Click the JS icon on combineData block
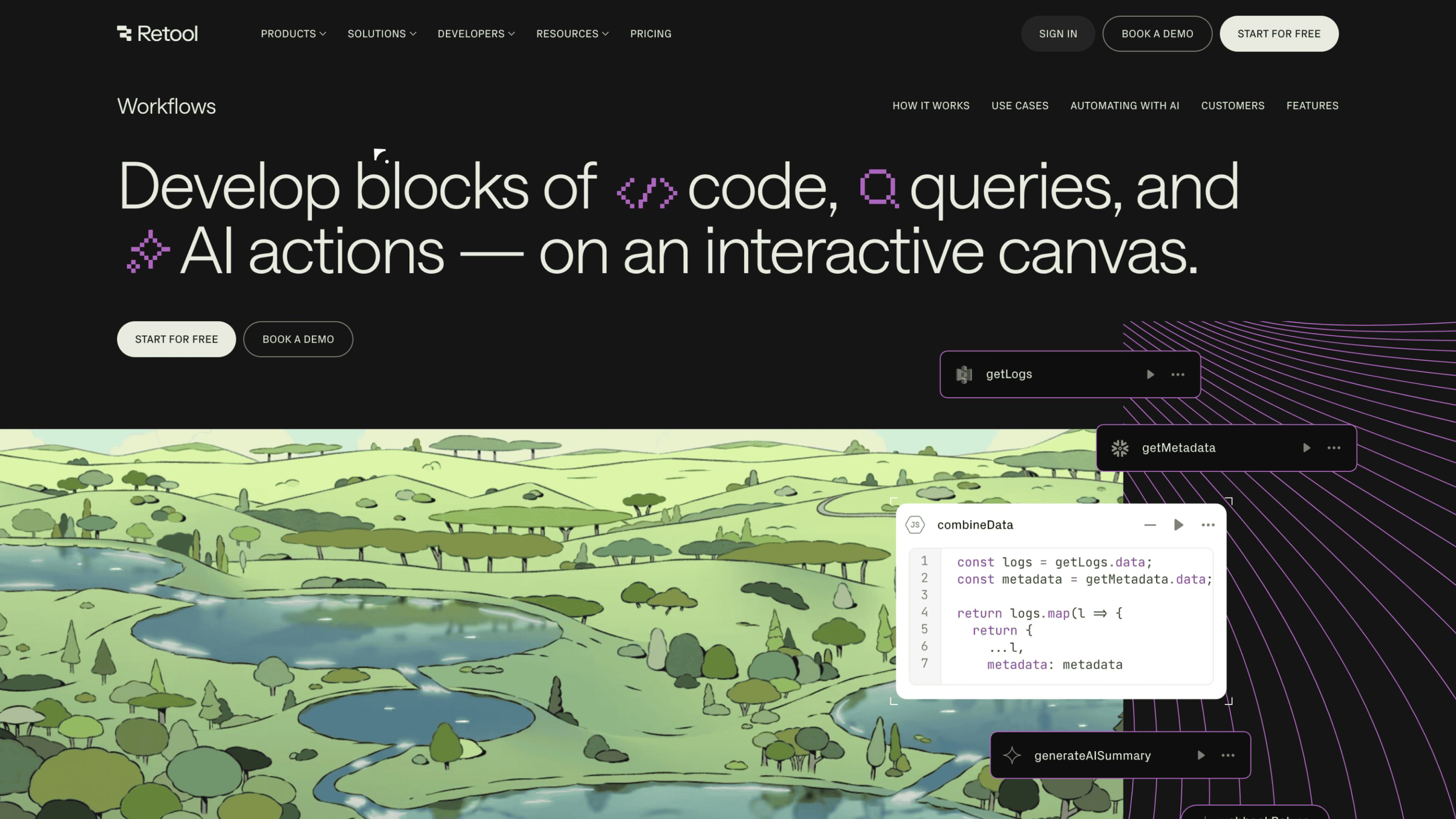The width and height of the screenshot is (1456, 819). pyautogui.click(x=915, y=524)
